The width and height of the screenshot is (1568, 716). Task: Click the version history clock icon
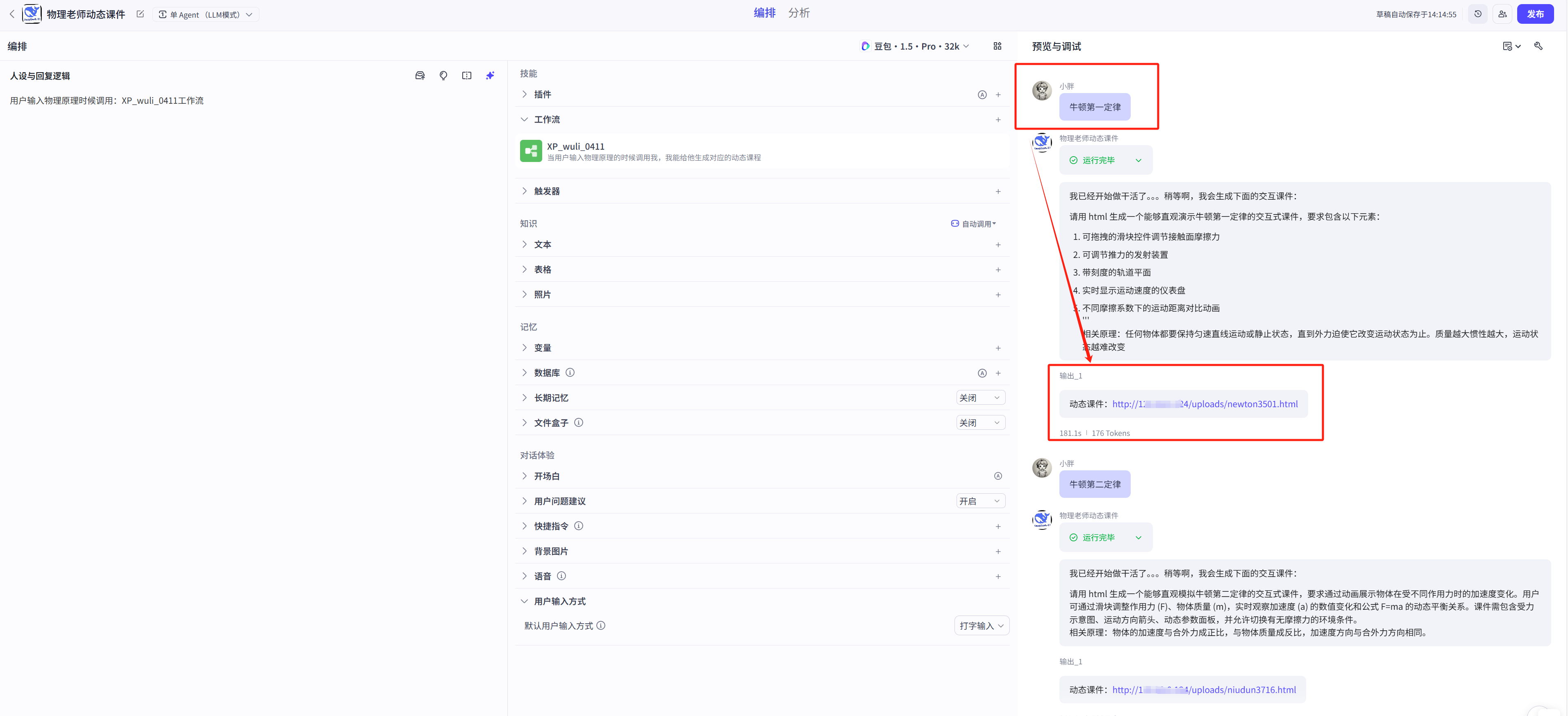pos(1477,14)
